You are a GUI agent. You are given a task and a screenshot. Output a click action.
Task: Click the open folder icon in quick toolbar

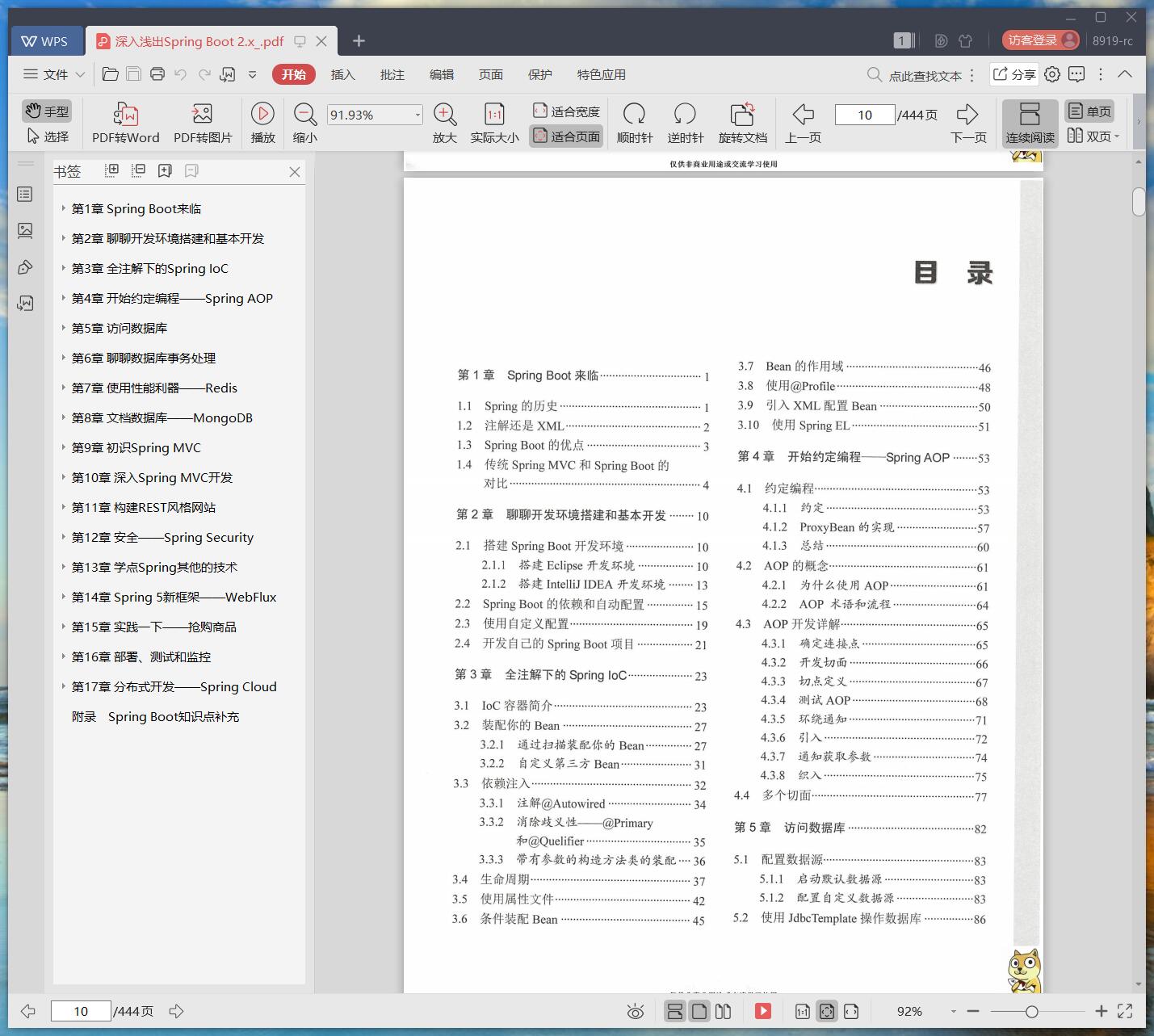[111, 74]
